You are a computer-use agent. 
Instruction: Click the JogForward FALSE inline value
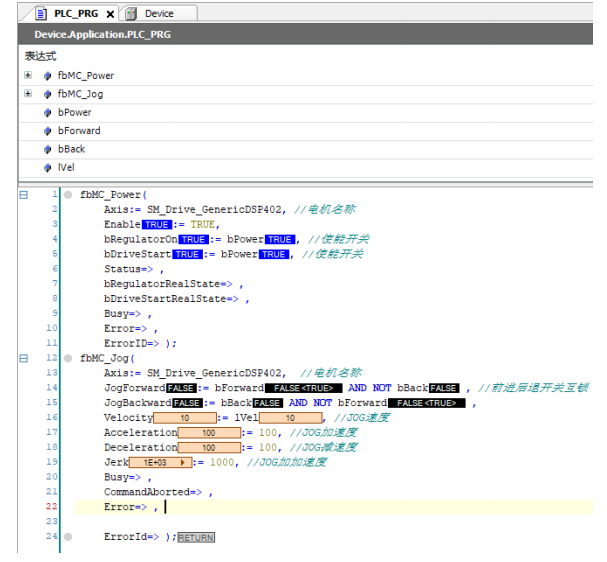point(181,388)
